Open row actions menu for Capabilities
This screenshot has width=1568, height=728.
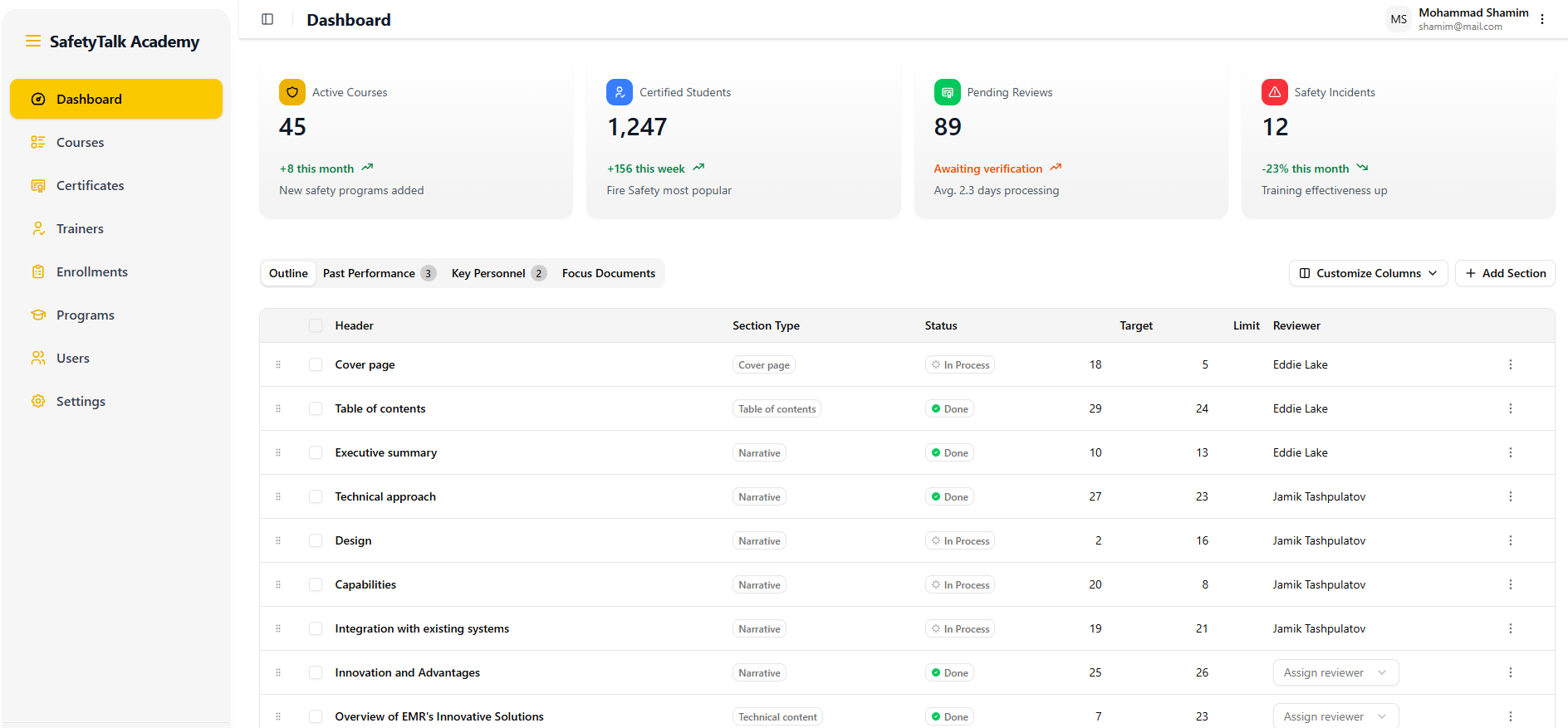tap(1510, 584)
